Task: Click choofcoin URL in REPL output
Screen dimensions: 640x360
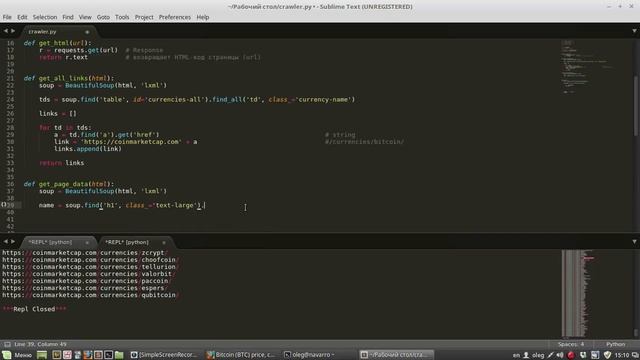Action: click(91, 260)
